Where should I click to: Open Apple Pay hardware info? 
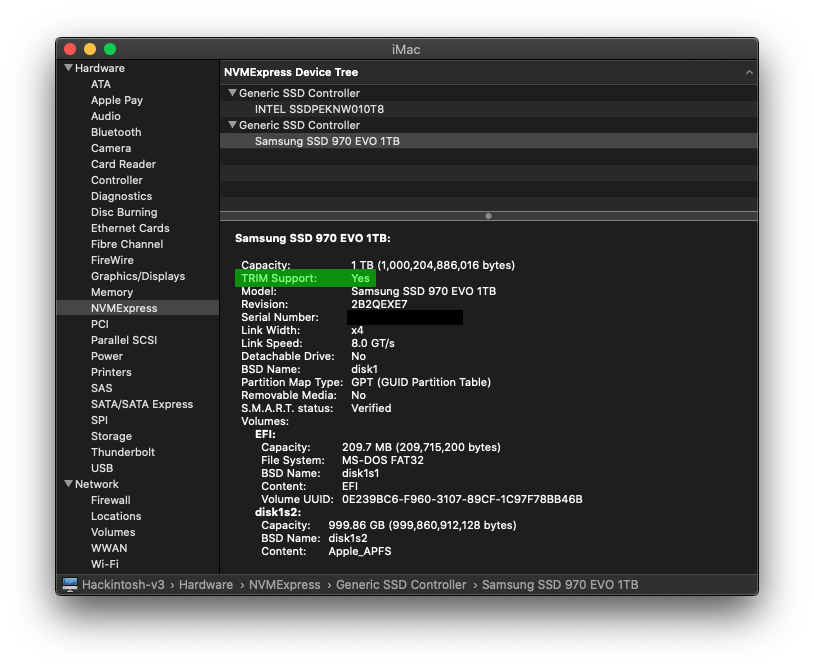tap(117, 100)
